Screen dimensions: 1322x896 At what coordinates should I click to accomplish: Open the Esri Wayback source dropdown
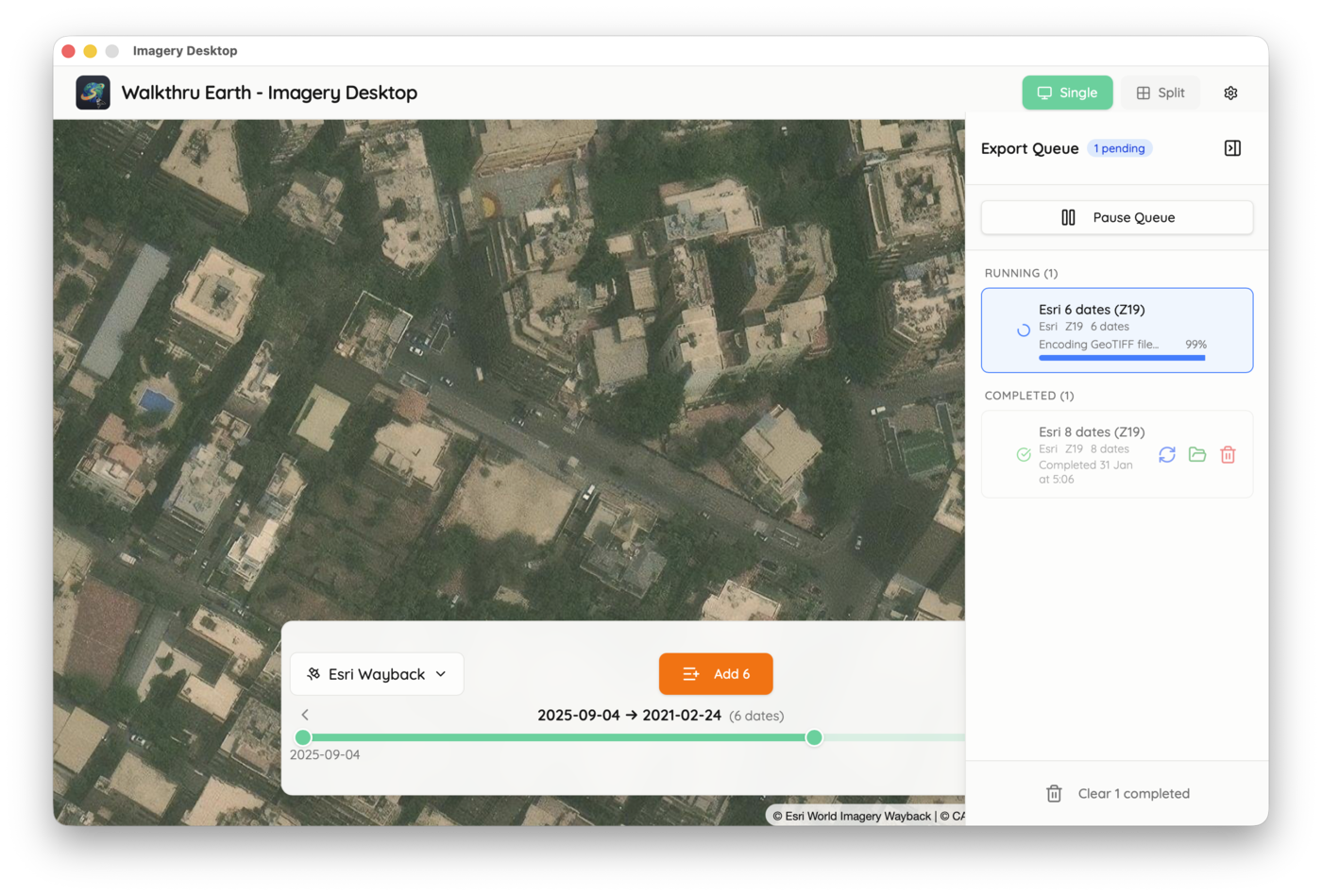click(377, 674)
